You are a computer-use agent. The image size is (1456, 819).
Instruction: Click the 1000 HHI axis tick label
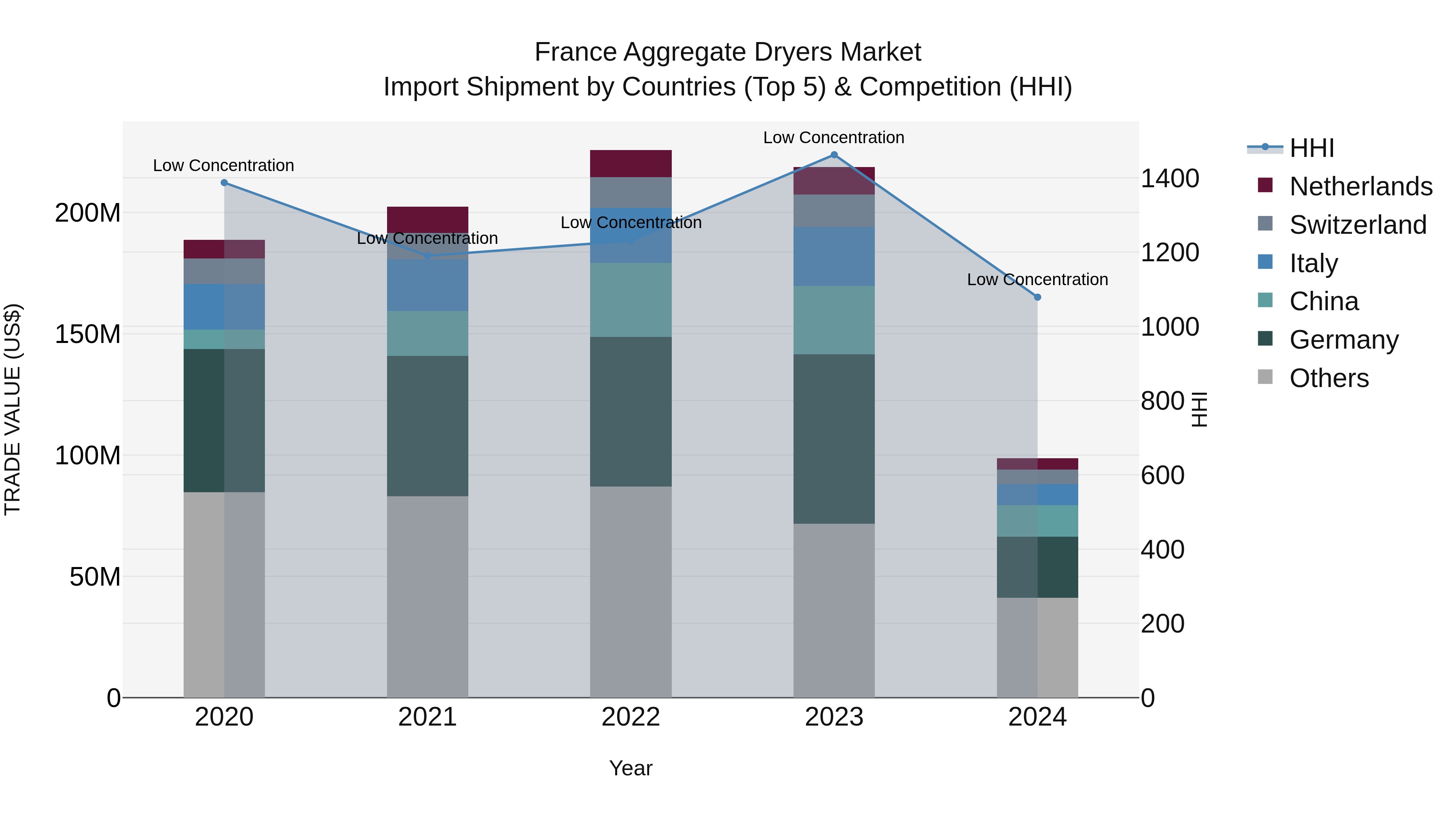coord(1170,327)
